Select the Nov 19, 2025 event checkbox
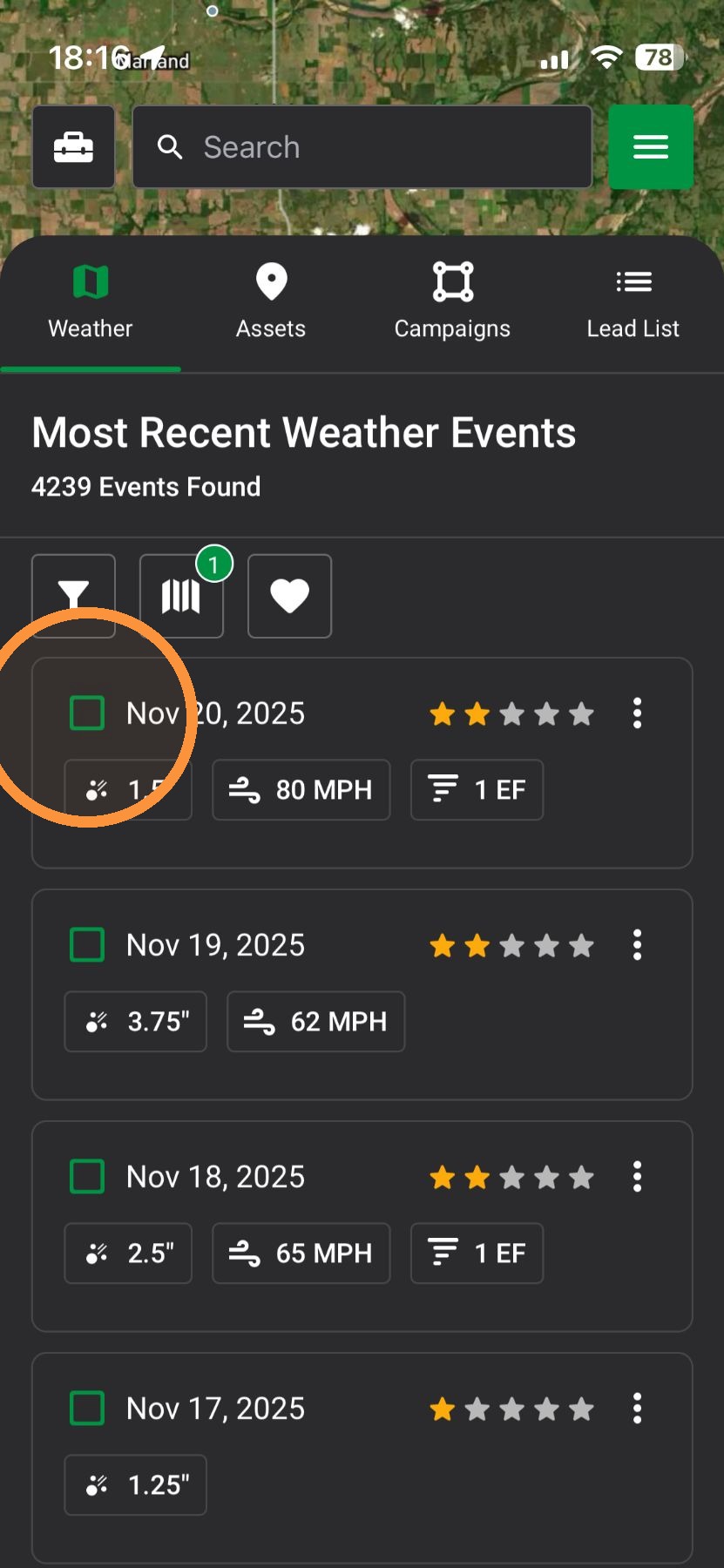 click(x=87, y=944)
